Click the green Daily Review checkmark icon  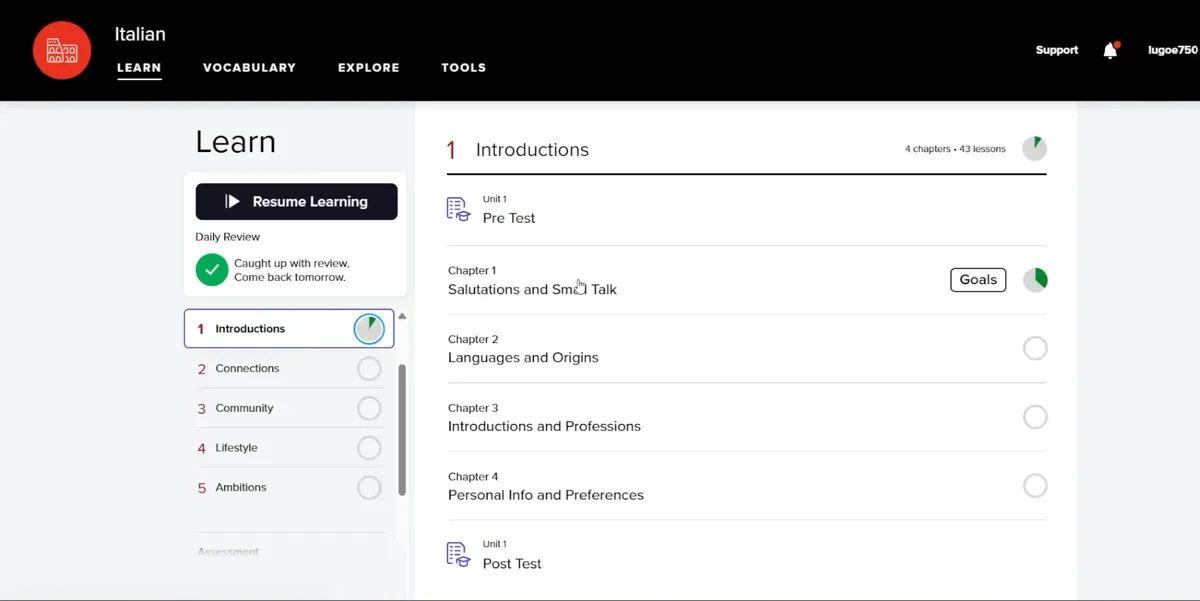(x=212, y=270)
